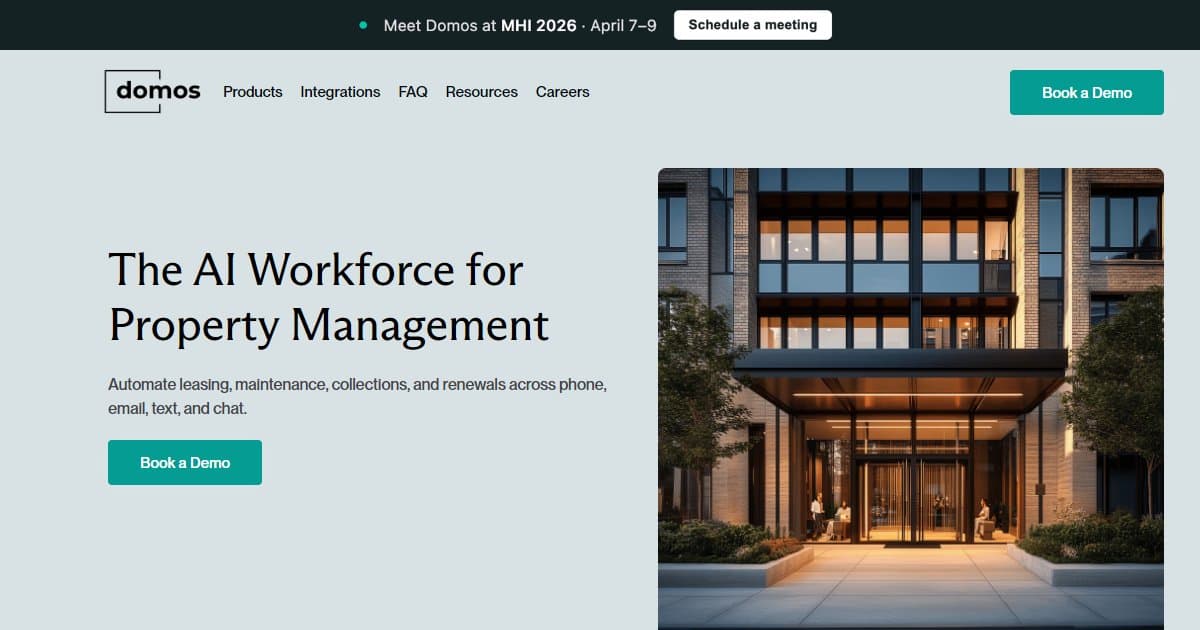Screen dimensions: 1200x630
Task: Click Book a Demo in the header
Action: coord(1086,92)
